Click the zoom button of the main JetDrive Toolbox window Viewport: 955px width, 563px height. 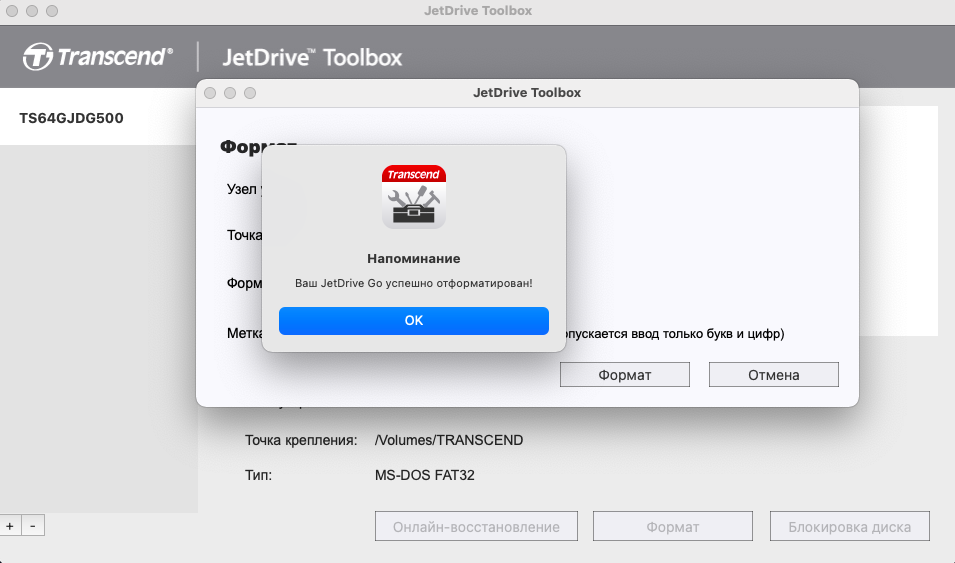click(52, 11)
